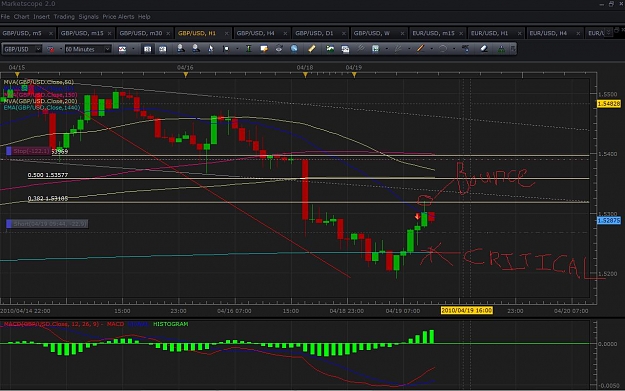Click the flag marker icon

(226, 49)
